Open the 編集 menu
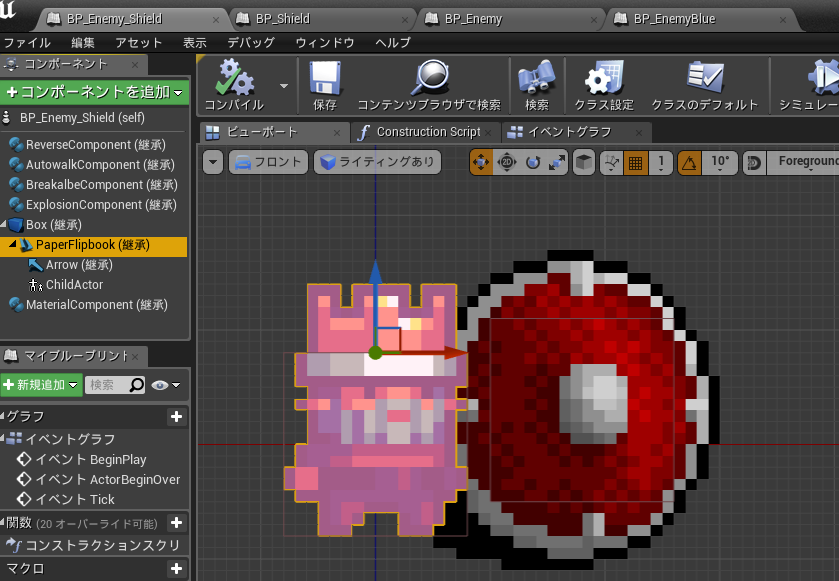839x581 pixels. [83, 43]
